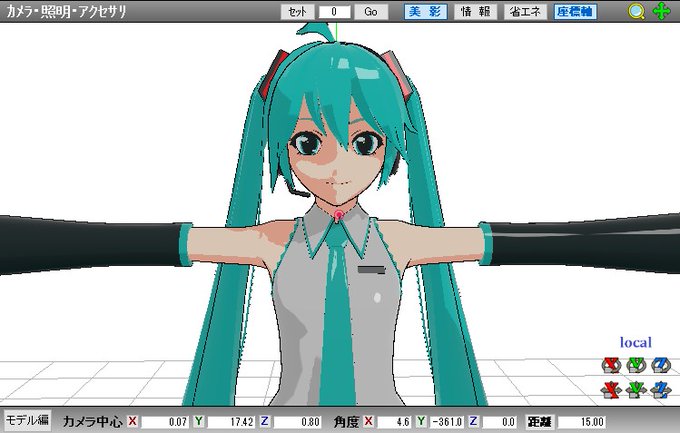Screen dimensions: 680x433
Task: Switch the local coordinate mode label
Action: [635, 342]
